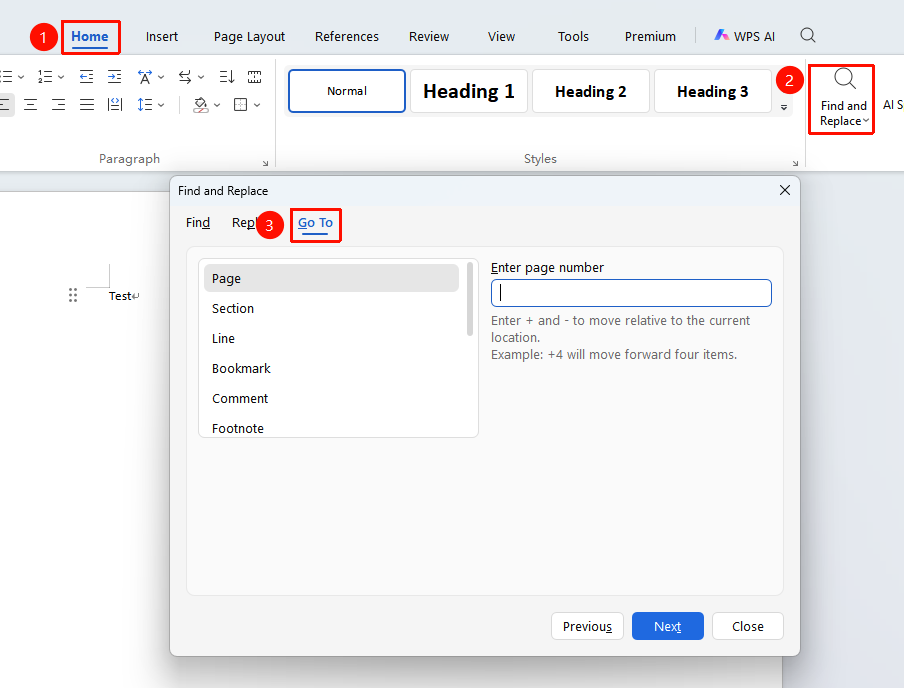Click the Enter page number field
Screen dimensions: 904x688
(631, 293)
